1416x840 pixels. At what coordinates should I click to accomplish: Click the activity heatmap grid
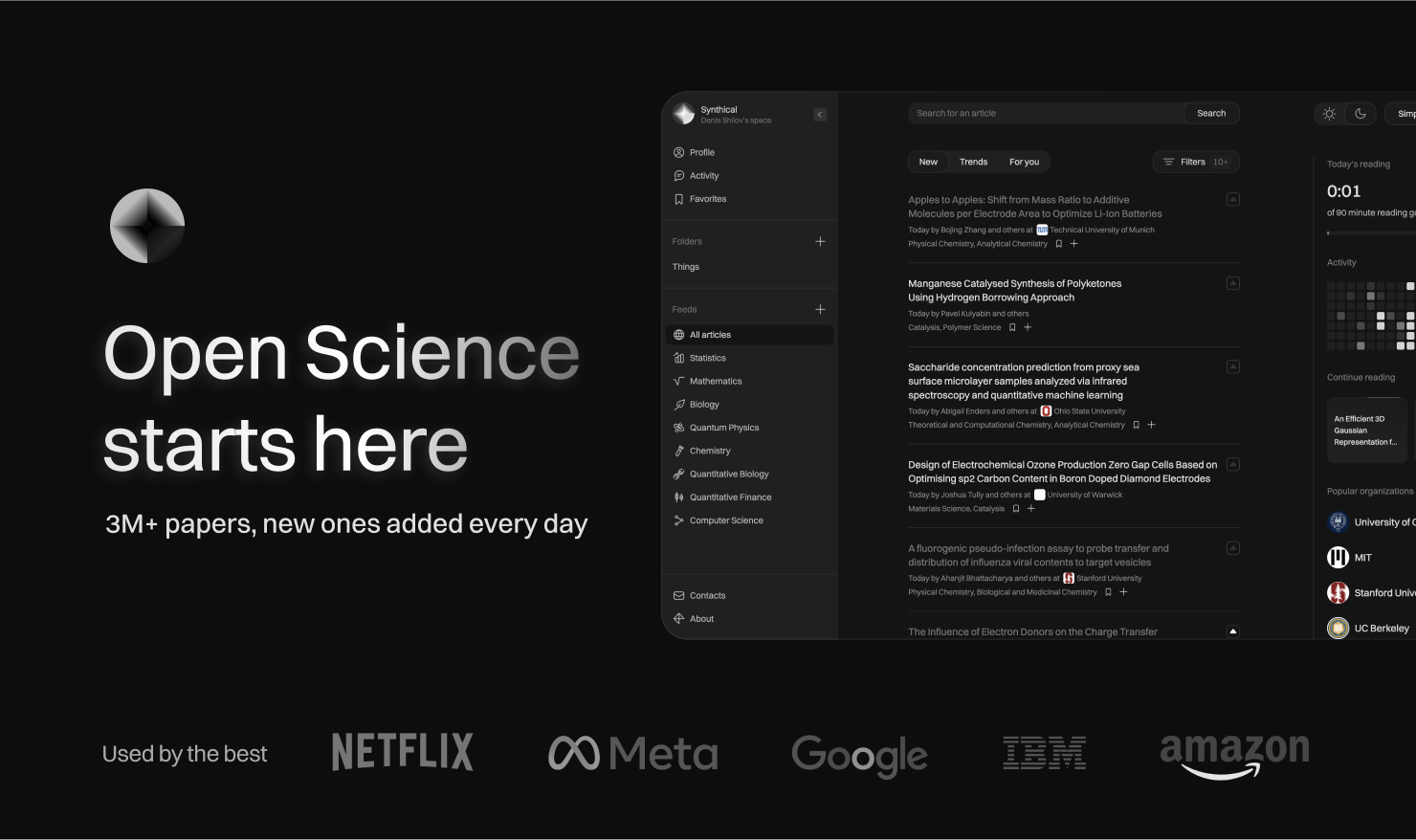(1371, 316)
